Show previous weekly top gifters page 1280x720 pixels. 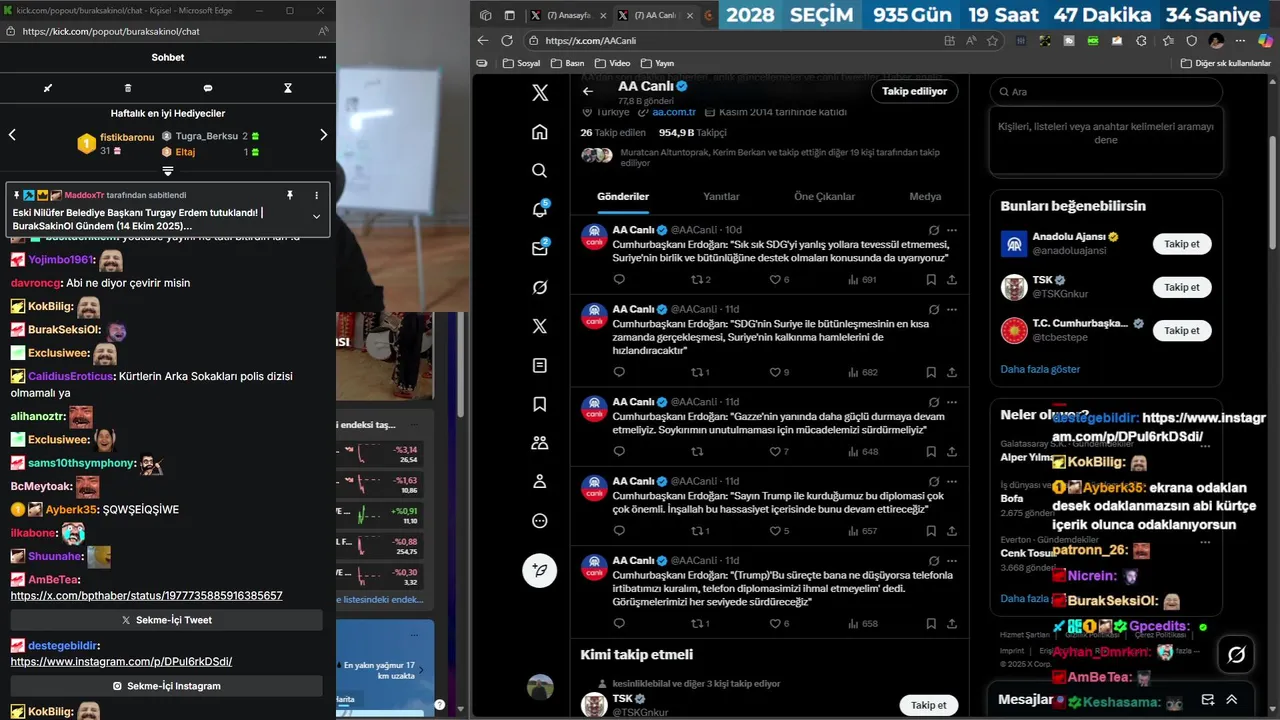coord(12,135)
